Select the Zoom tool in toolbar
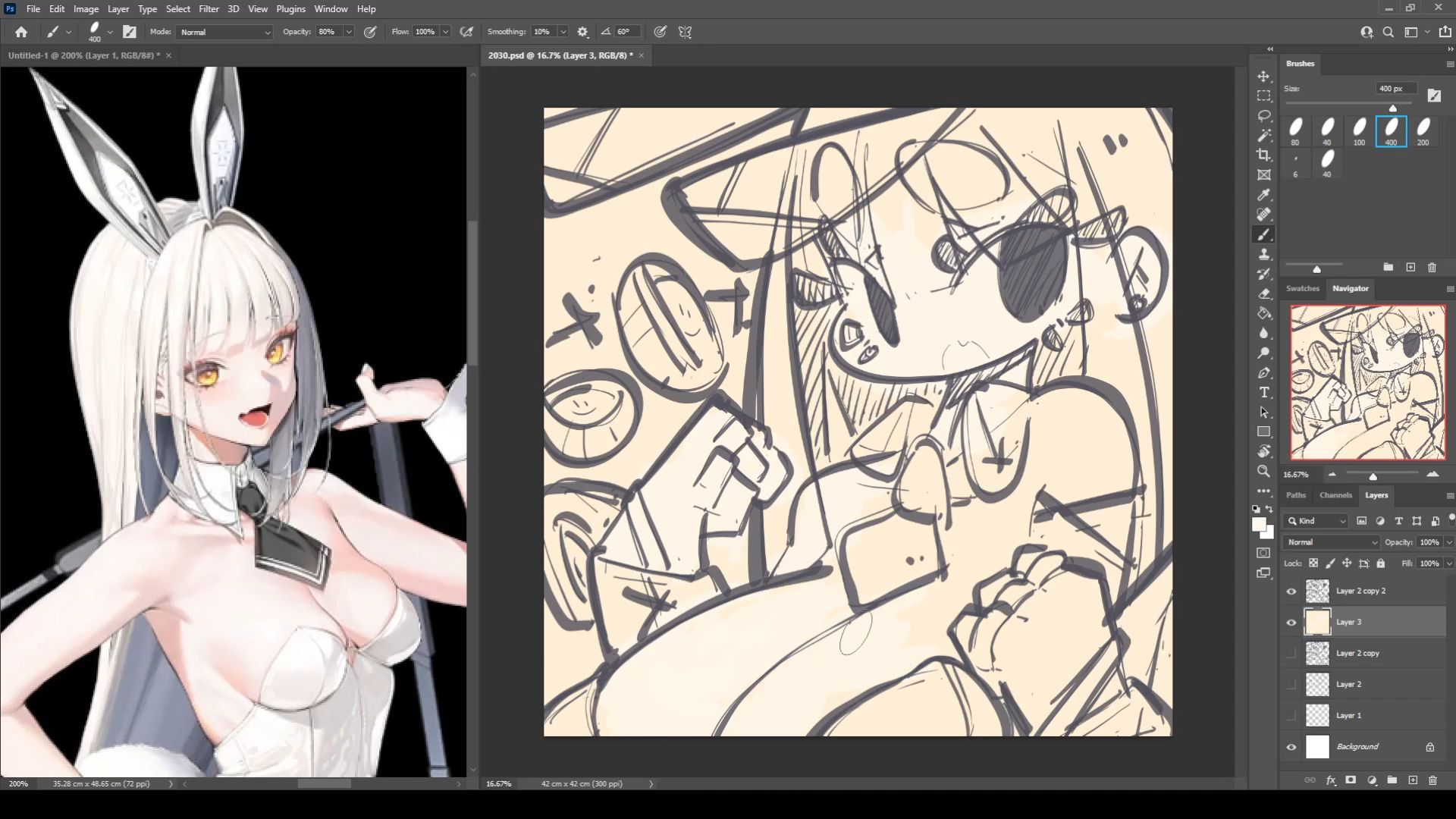This screenshot has width=1456, height=819. [1263, 471]
